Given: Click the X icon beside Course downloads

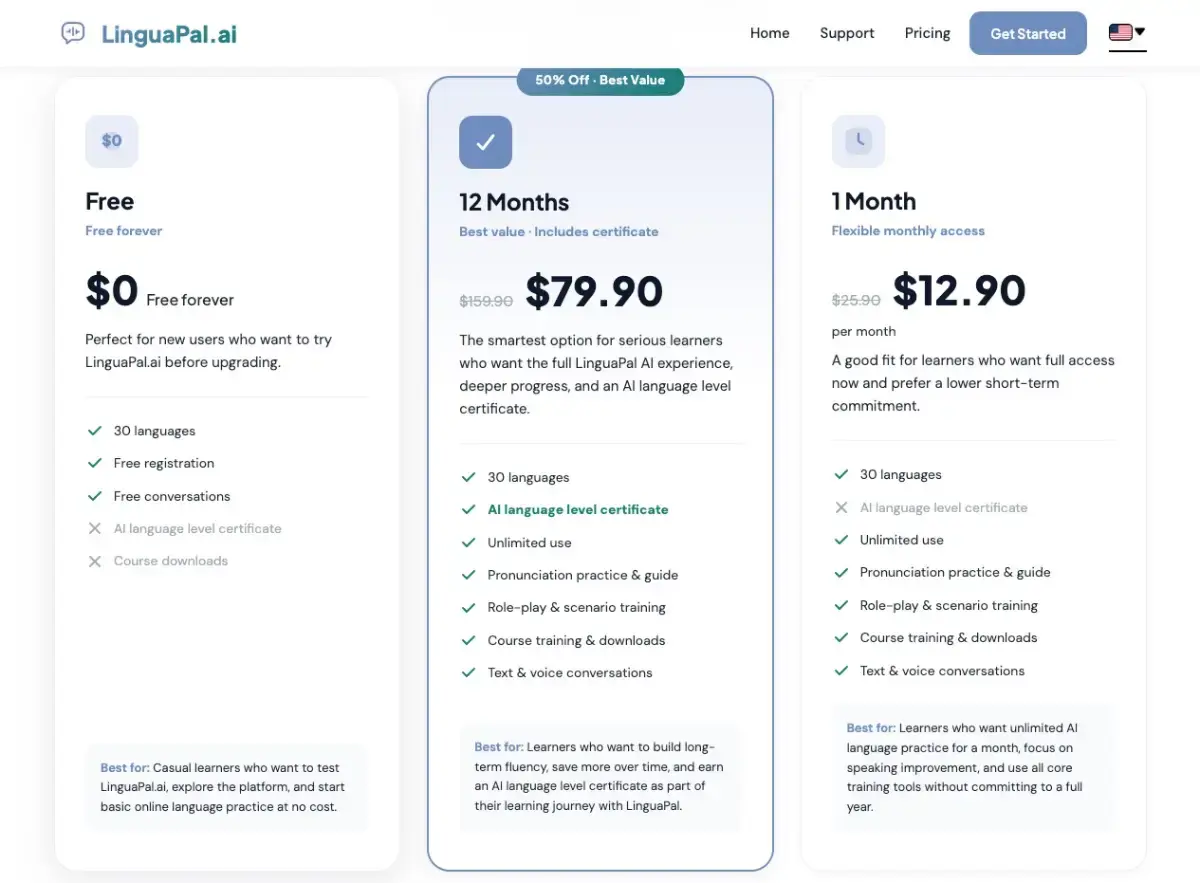Looking at the screenshot, I should click(95, 561).
